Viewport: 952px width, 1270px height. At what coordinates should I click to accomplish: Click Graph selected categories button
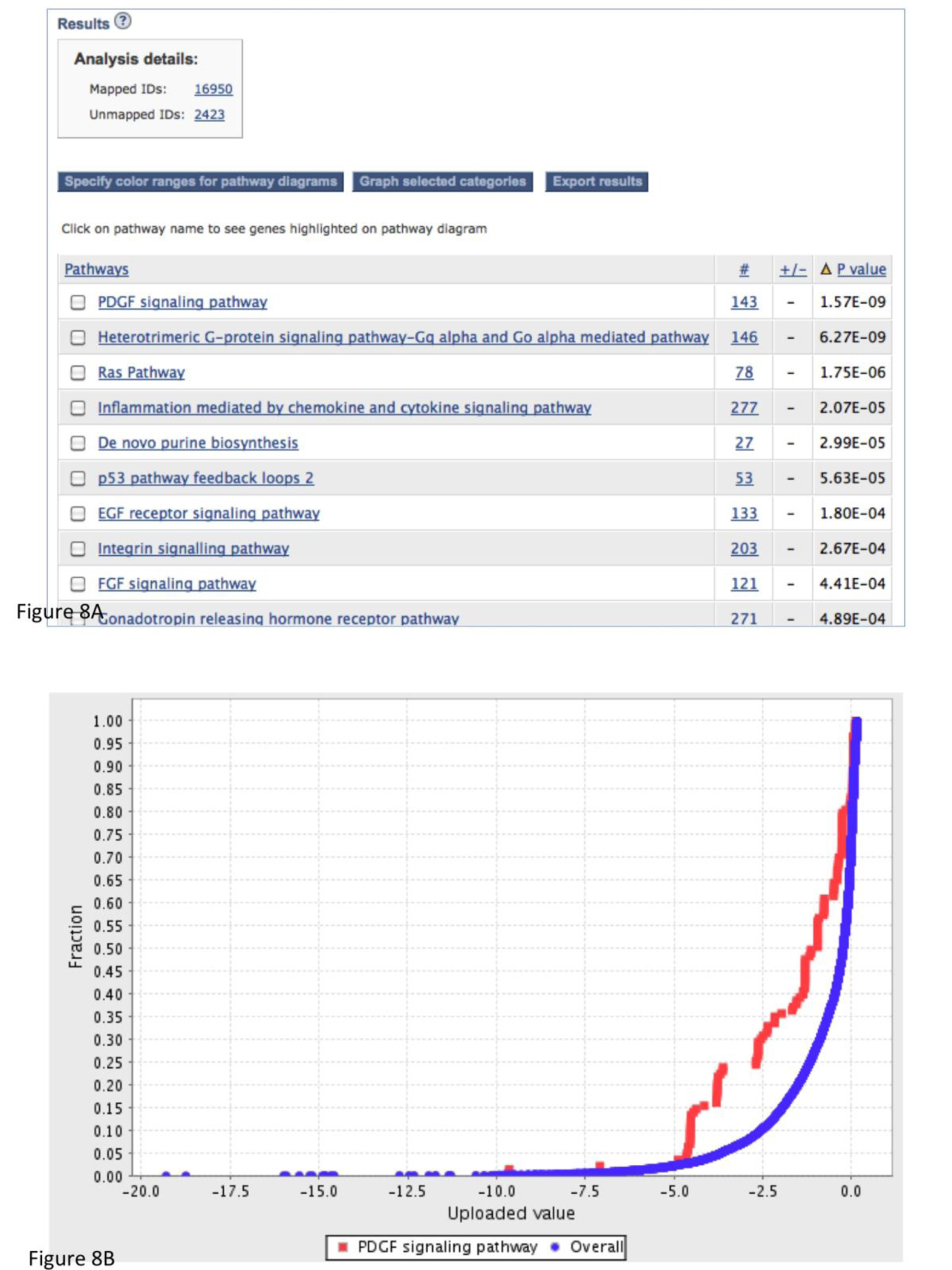[x=443, y=181]
